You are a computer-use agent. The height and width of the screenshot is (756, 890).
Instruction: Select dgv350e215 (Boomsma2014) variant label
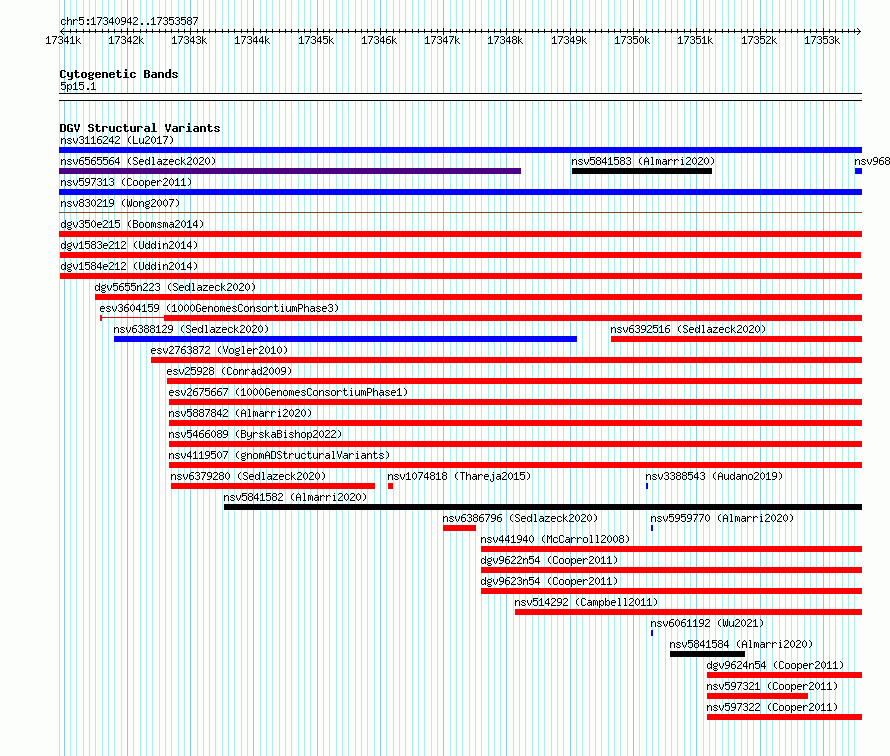pos(132,224)
